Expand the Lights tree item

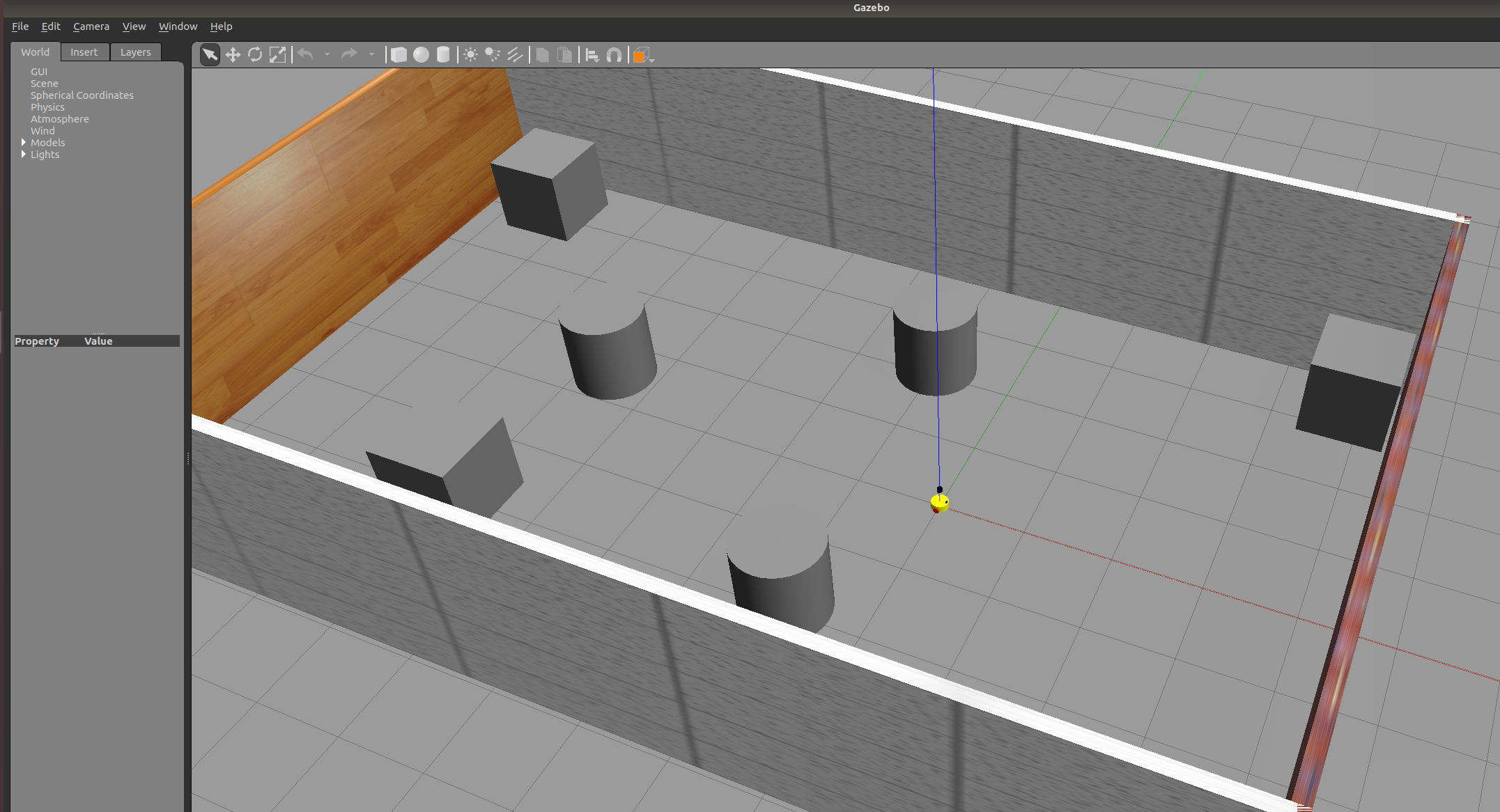tap(24, 154)
